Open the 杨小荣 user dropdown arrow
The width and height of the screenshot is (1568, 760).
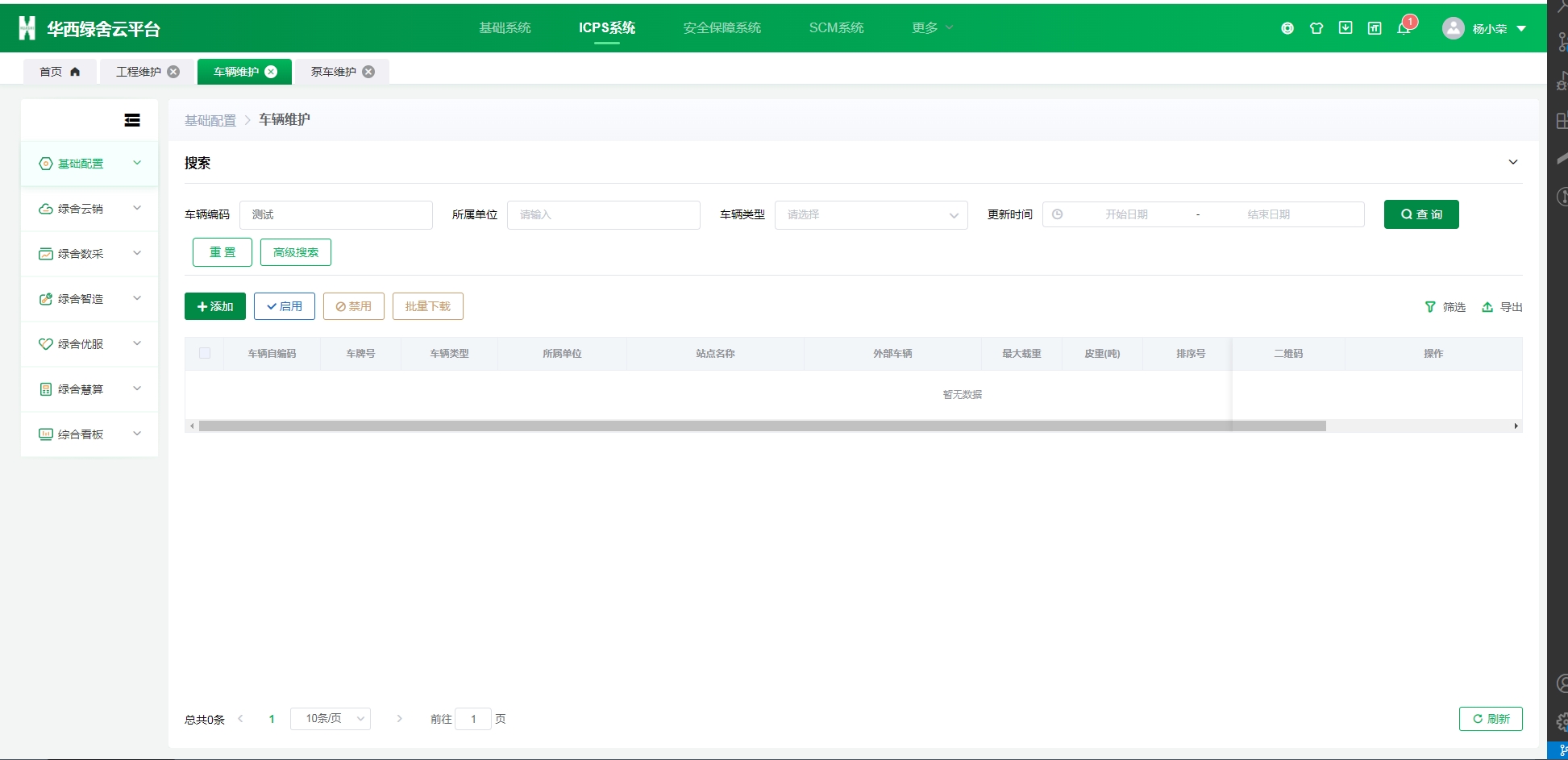click(1521, 28)
